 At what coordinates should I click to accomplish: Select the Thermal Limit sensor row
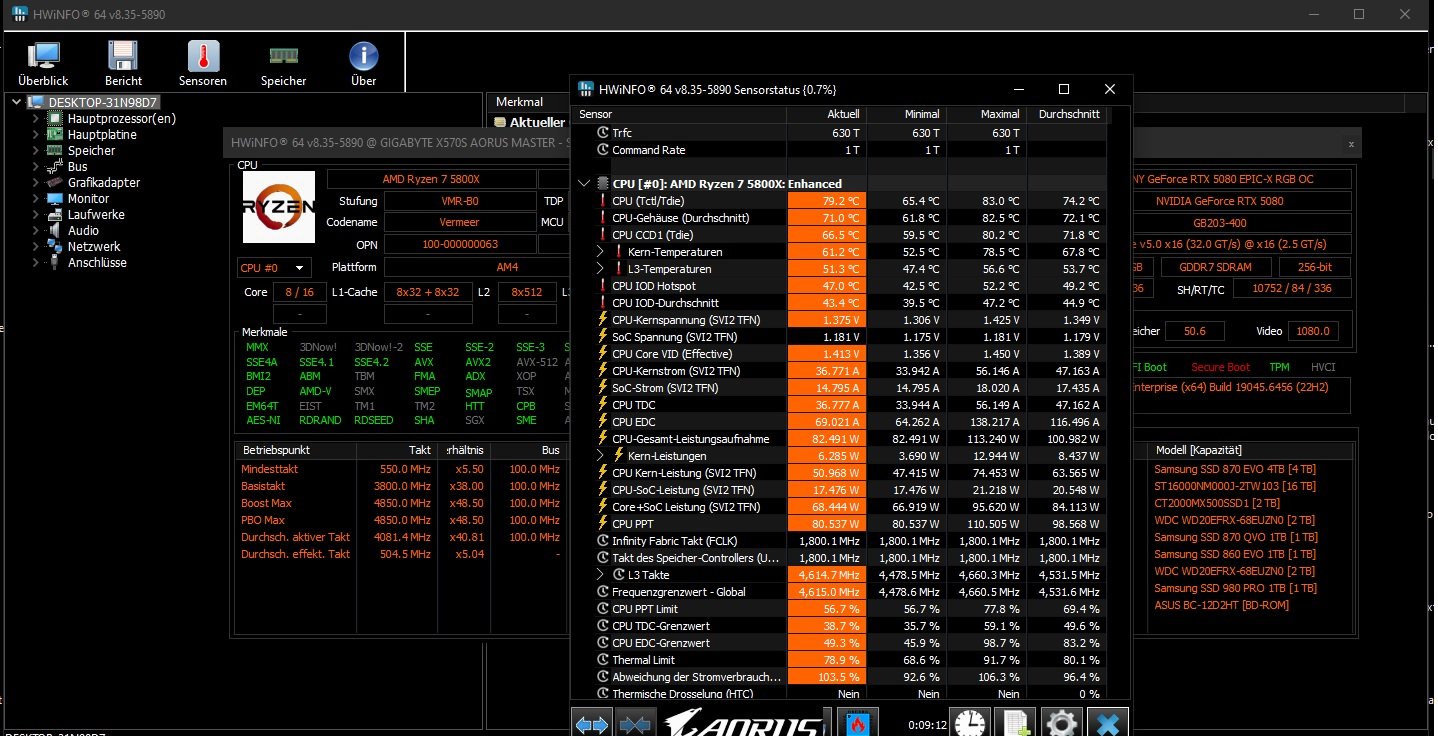pyautogui.click(x=839, y=660)
